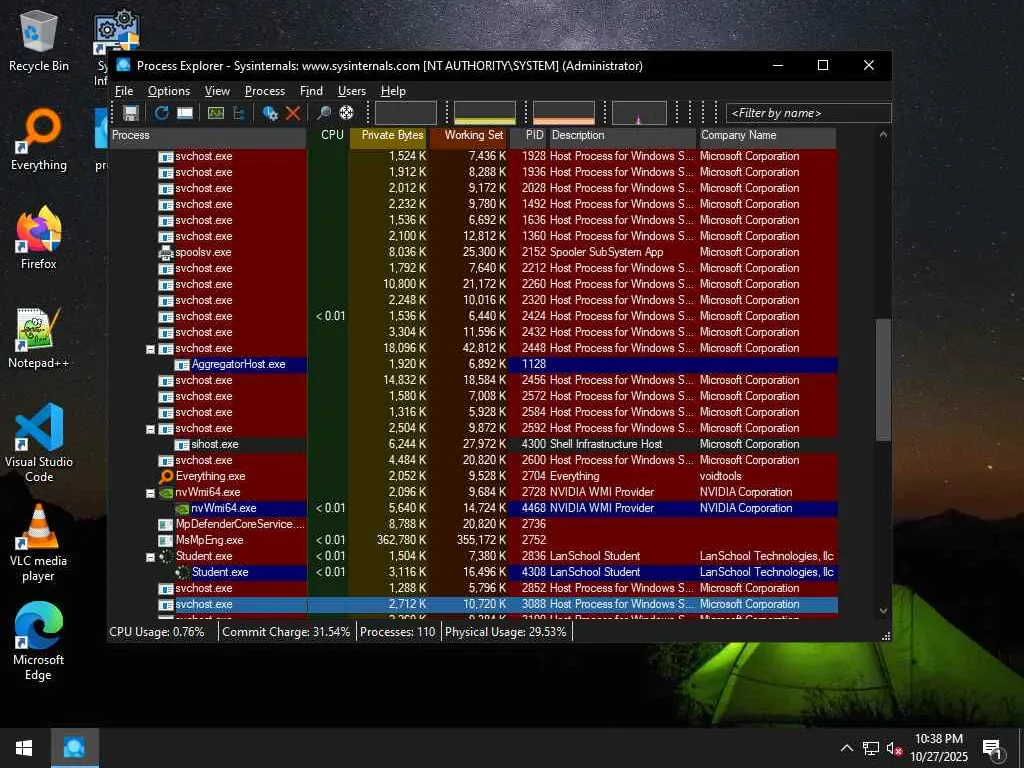This screenshot has height=768, width=1024.
Task: Click the child nvWmi64.exe NVIDIA icon (PID 4468)
Action: (x=182, y=509)
